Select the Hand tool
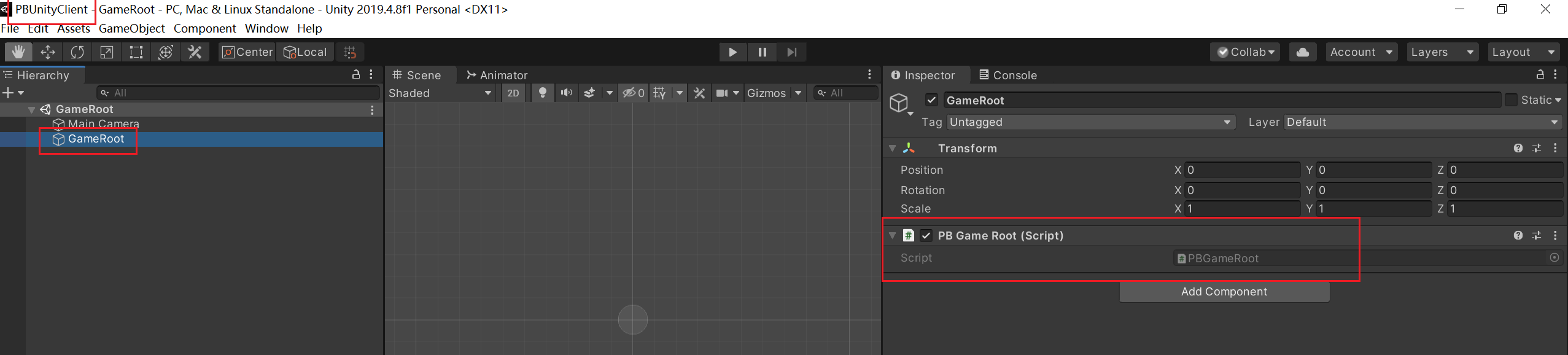The image size is (1568, 355). 18,52
